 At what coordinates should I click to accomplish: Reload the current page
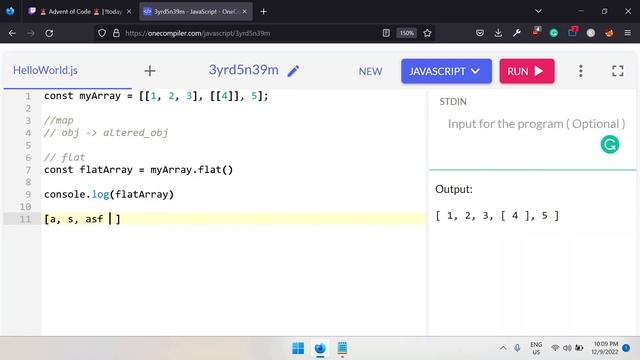(x=49, y=33)
